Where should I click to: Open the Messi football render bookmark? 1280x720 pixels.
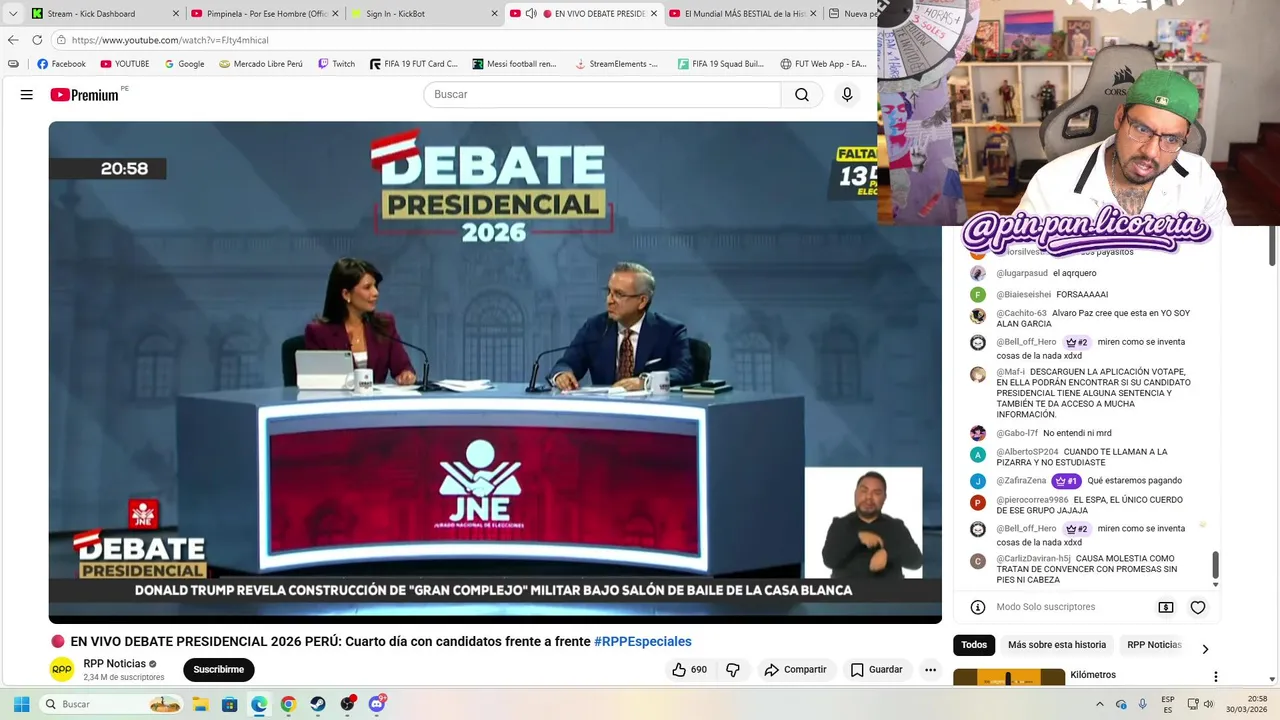point(514,64)
